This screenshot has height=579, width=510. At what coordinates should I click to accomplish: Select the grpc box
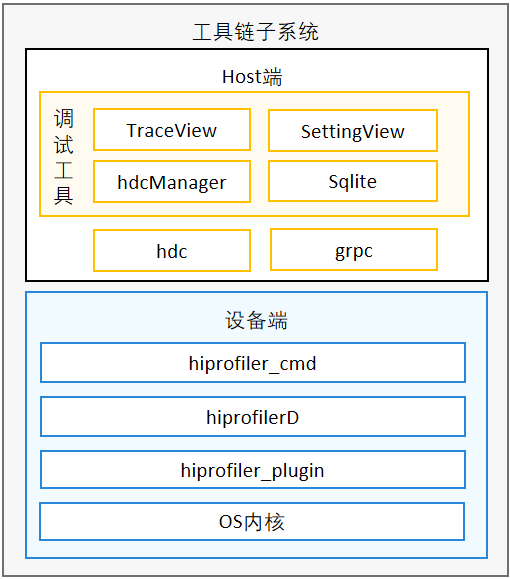click(x=354, y=250)
